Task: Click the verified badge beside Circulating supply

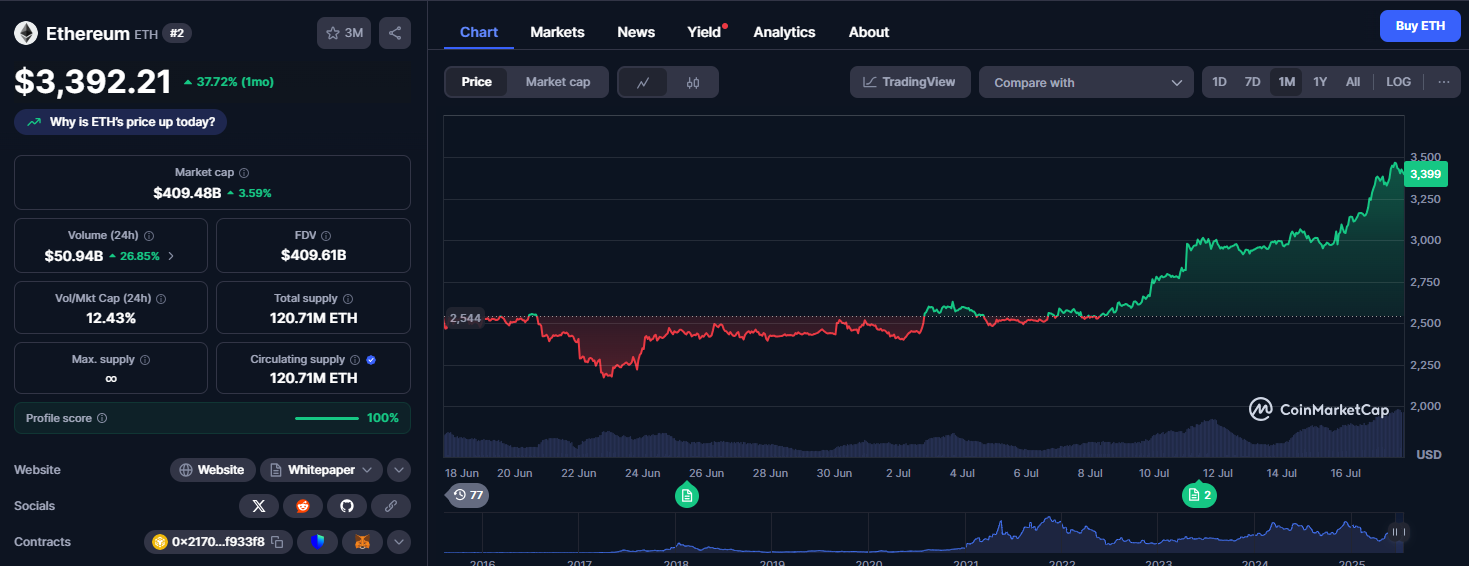Action: click(371, 360)
